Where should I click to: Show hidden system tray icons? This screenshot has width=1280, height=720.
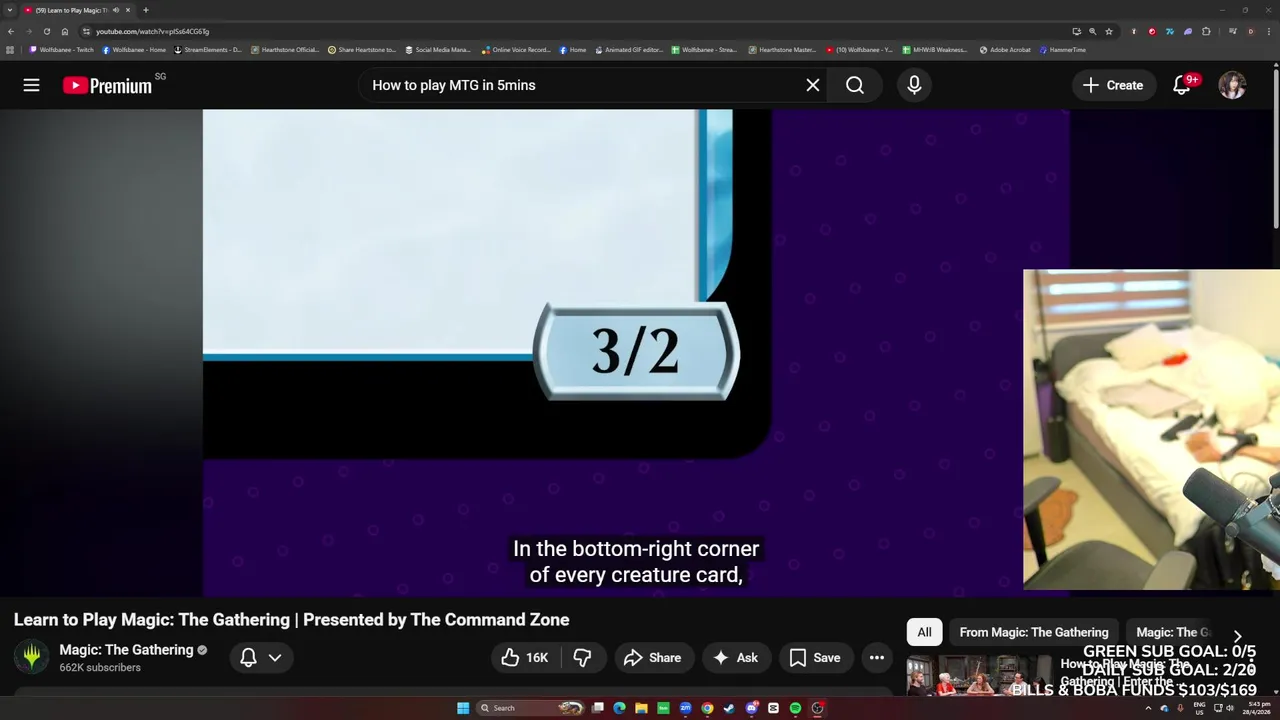coord(1148,708)
